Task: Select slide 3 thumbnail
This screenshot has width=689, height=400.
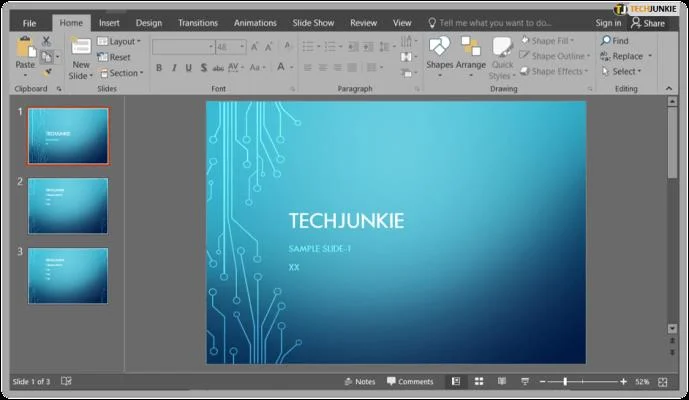Action: click(x=68, y=276)
